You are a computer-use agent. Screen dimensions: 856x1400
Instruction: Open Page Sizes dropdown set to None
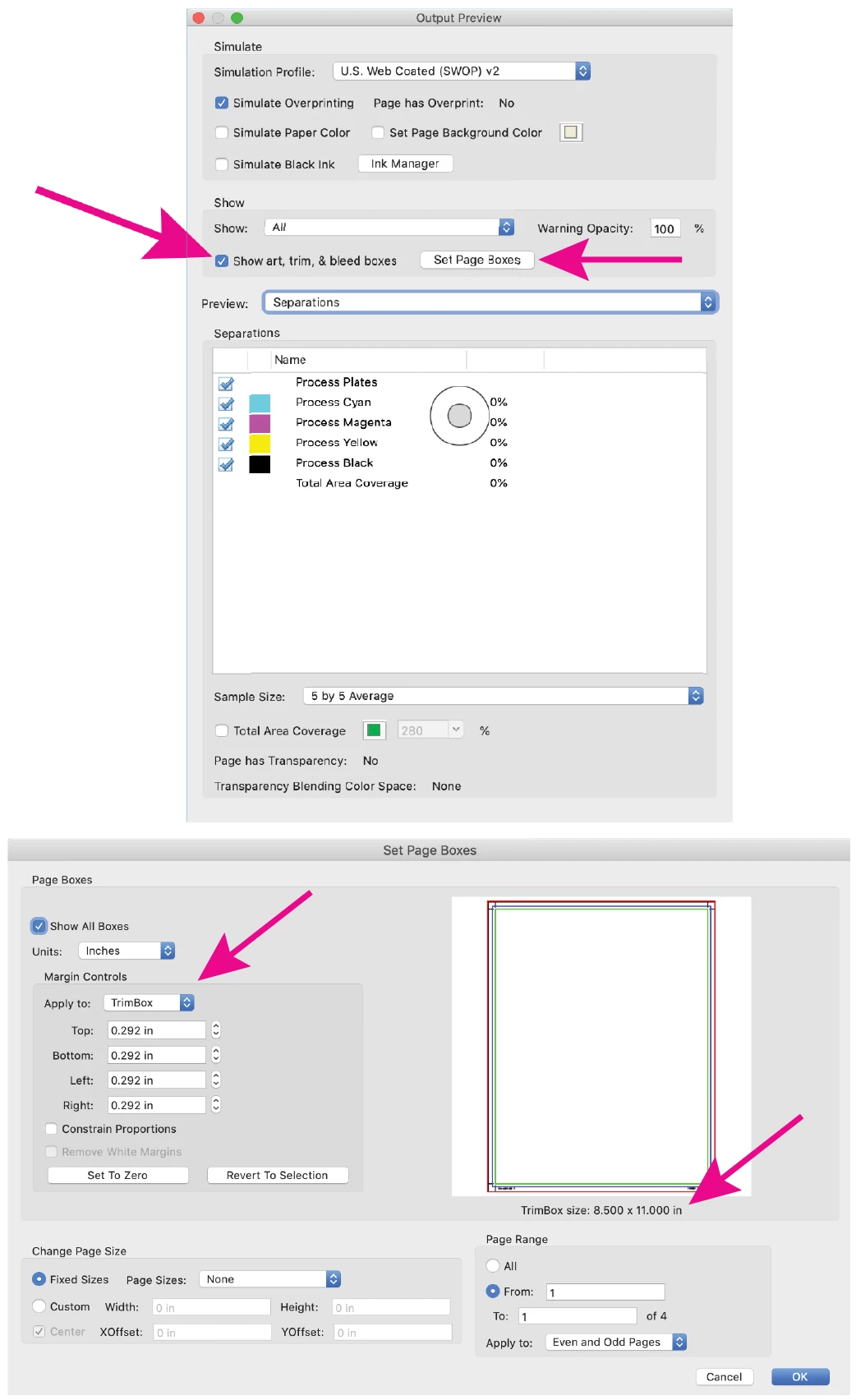[269, 1279]
